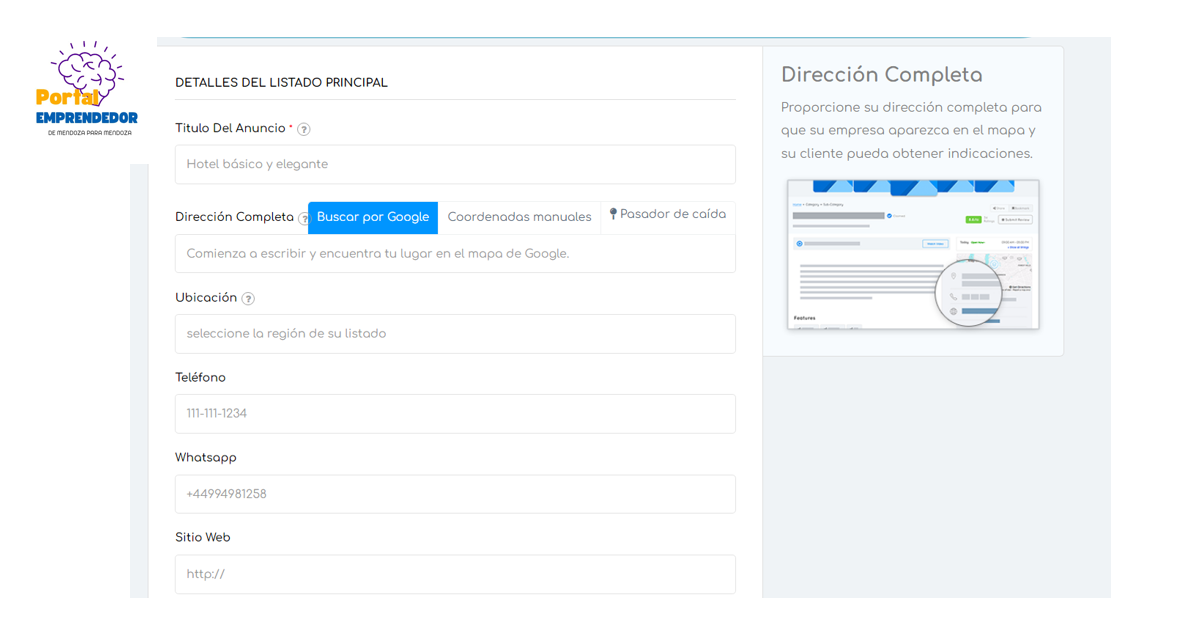Click the Emprendedor text in the logo
1200x630 pixels.
coord(86,118)
